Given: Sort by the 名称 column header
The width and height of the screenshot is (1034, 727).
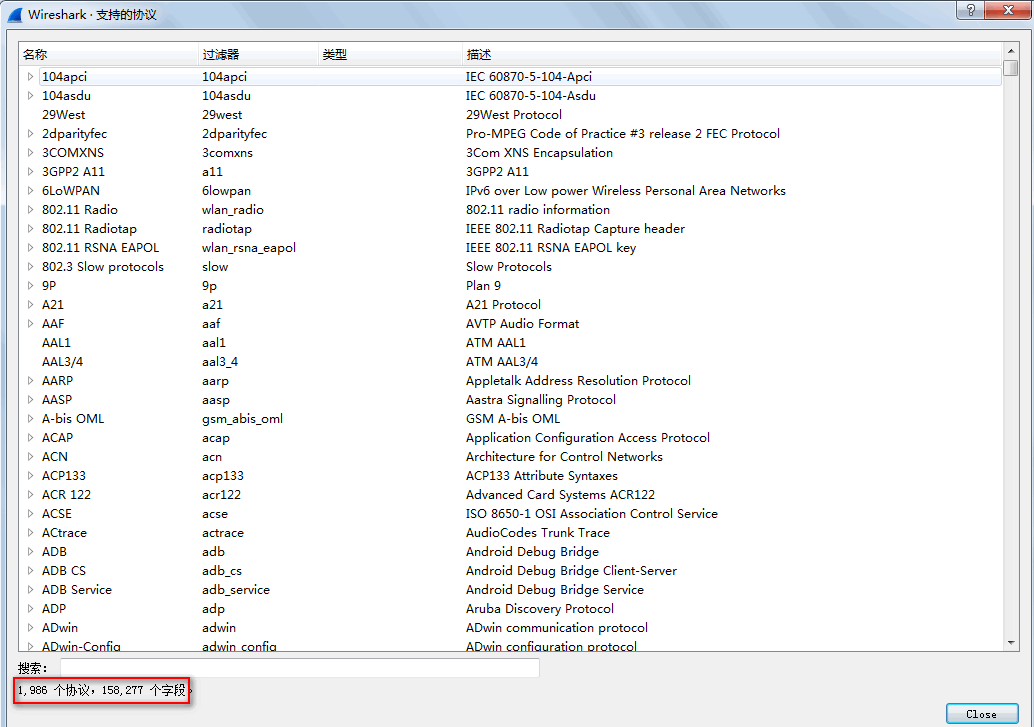Looking at the screenshot, I should point(109,55).
